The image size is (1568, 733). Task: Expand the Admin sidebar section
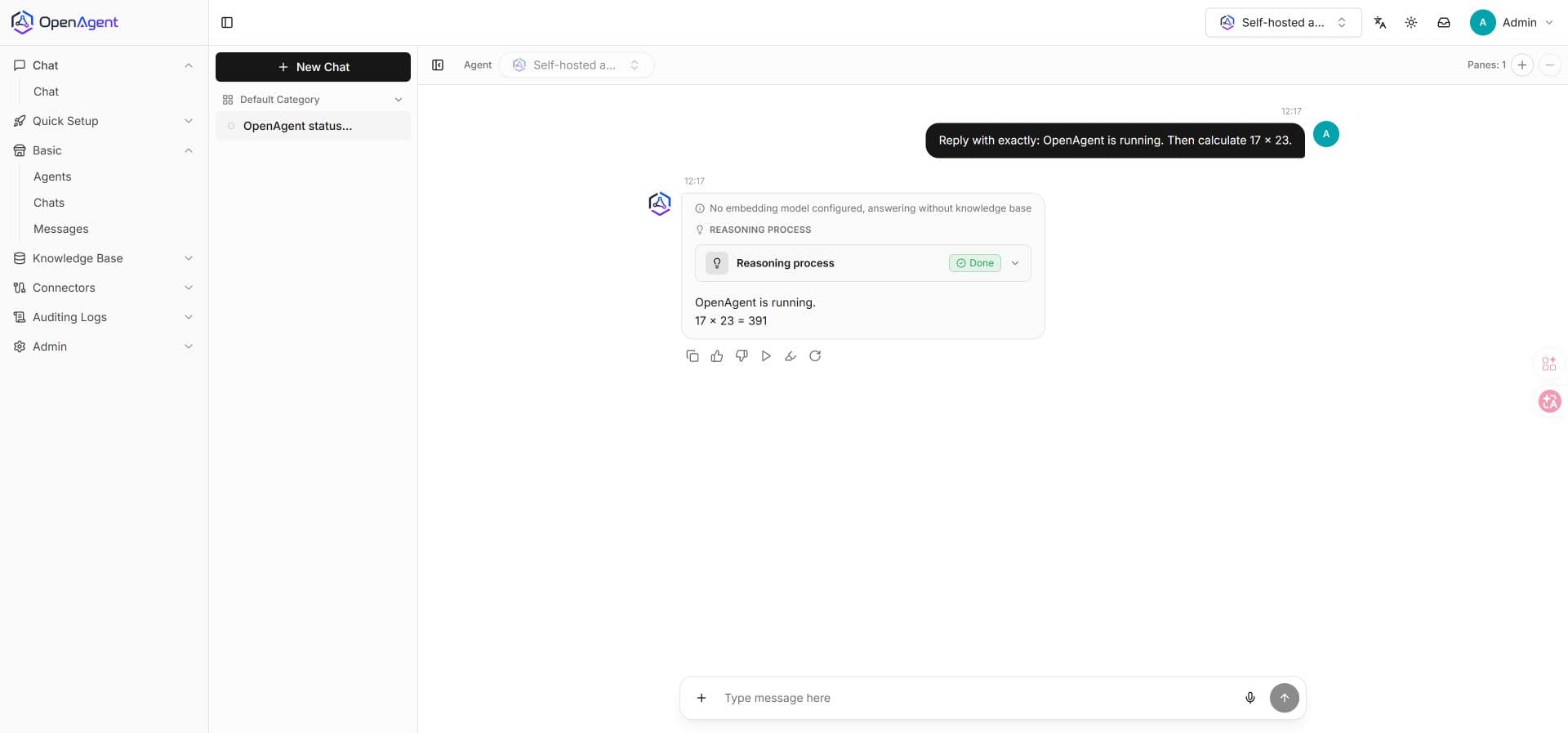click(x=104, y=346)
